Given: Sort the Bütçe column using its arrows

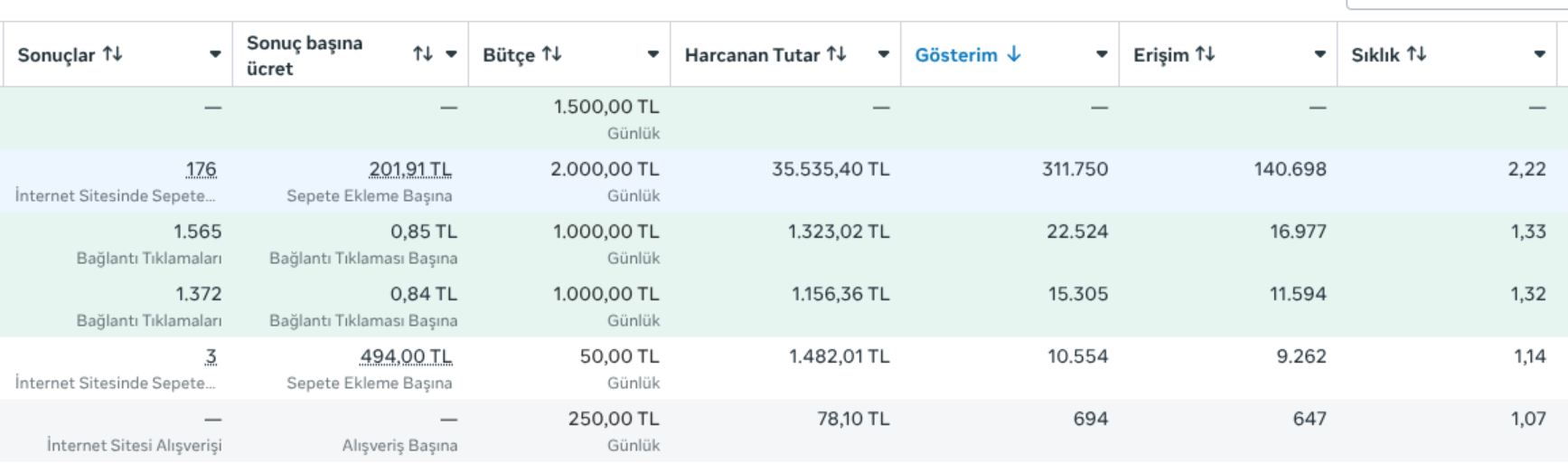Looking at the screenshot, I should [x=552, y=54].
